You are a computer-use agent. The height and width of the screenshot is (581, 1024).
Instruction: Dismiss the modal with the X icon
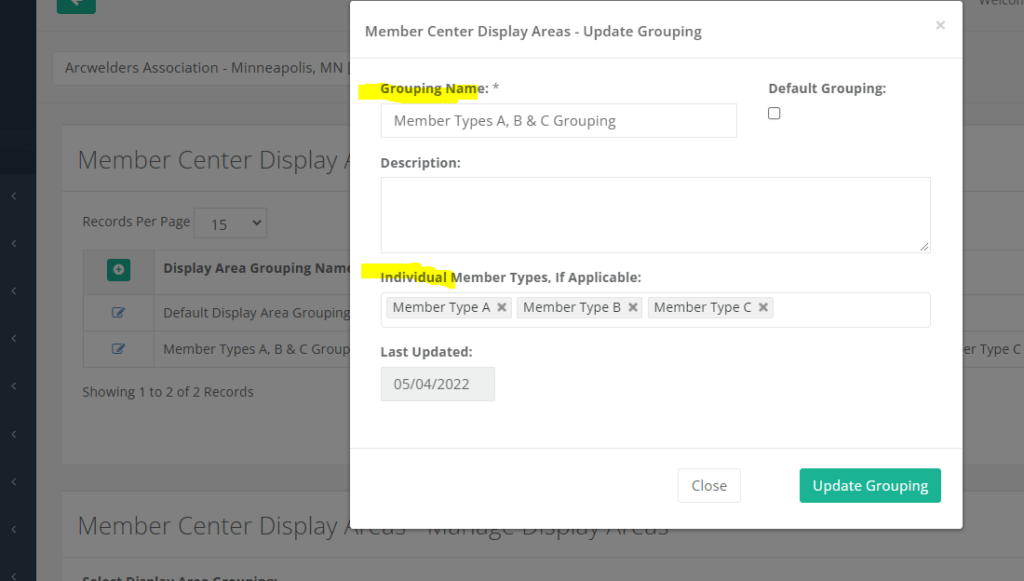(x=940, y=26)
